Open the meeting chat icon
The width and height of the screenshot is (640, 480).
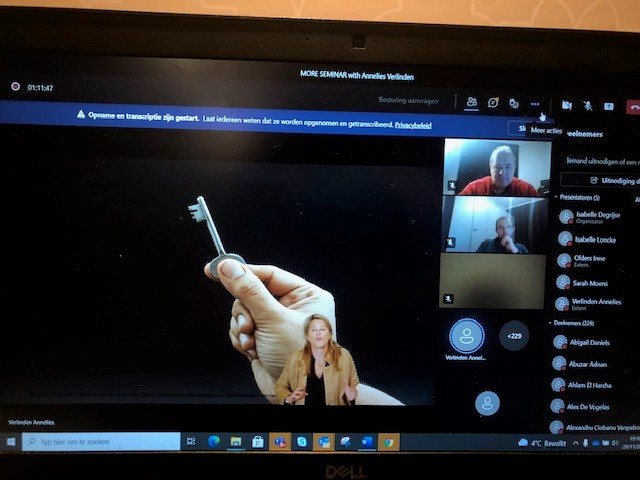pyautogui.click(x=493, y=102)
